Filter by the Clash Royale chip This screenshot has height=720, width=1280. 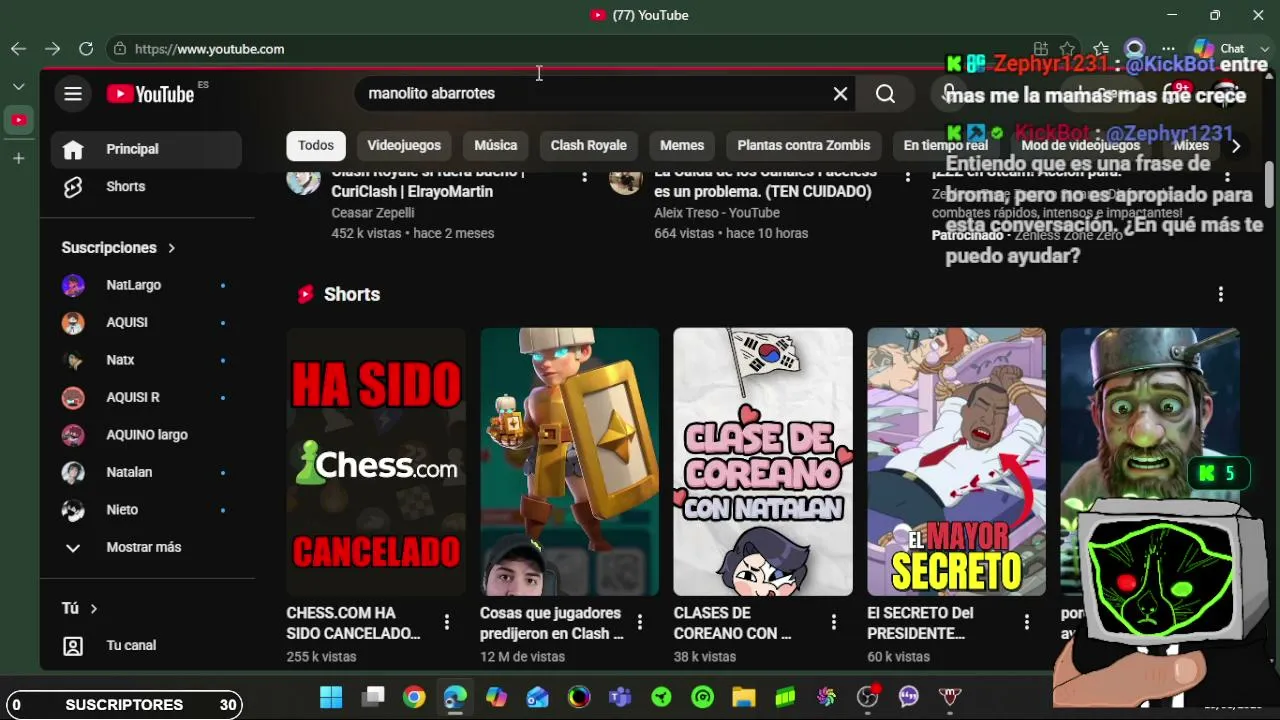(x=589, y=145)
